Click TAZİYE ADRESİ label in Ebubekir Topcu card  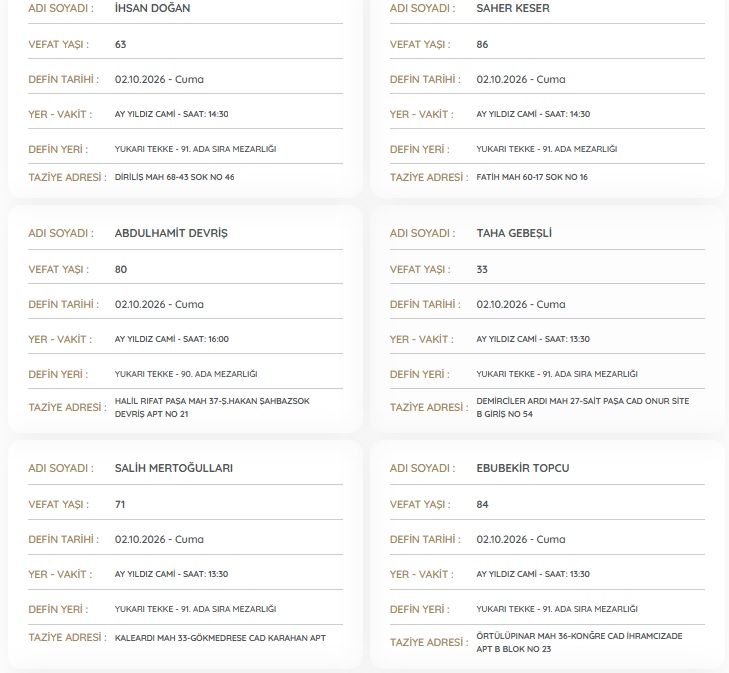pyautogui.click(x=429, y=642)
